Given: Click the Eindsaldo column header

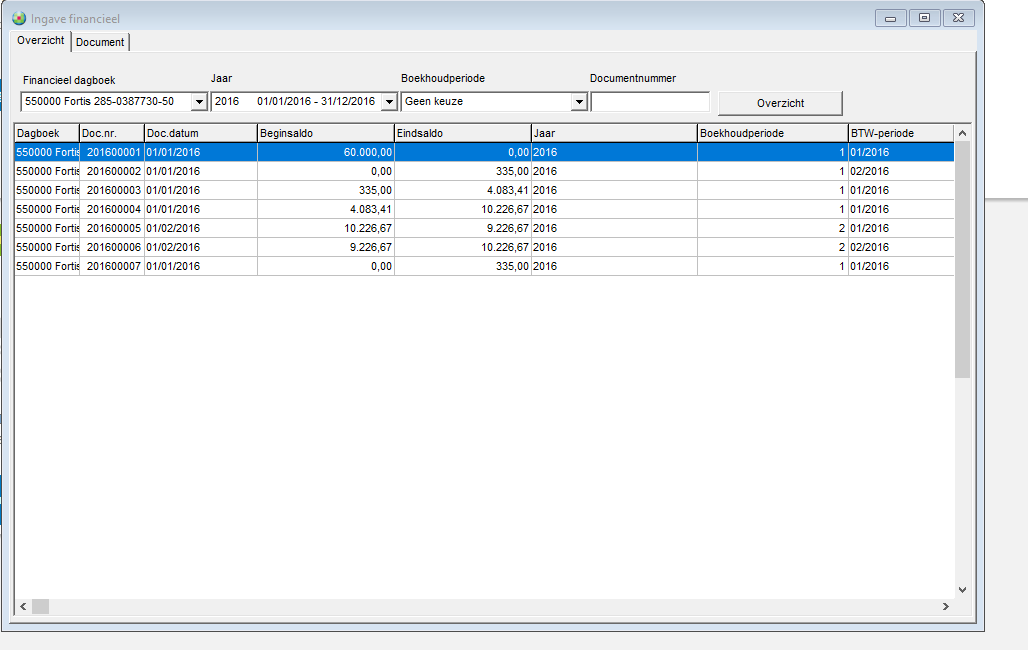Looking at the screenshot, I should click(462, 133).
